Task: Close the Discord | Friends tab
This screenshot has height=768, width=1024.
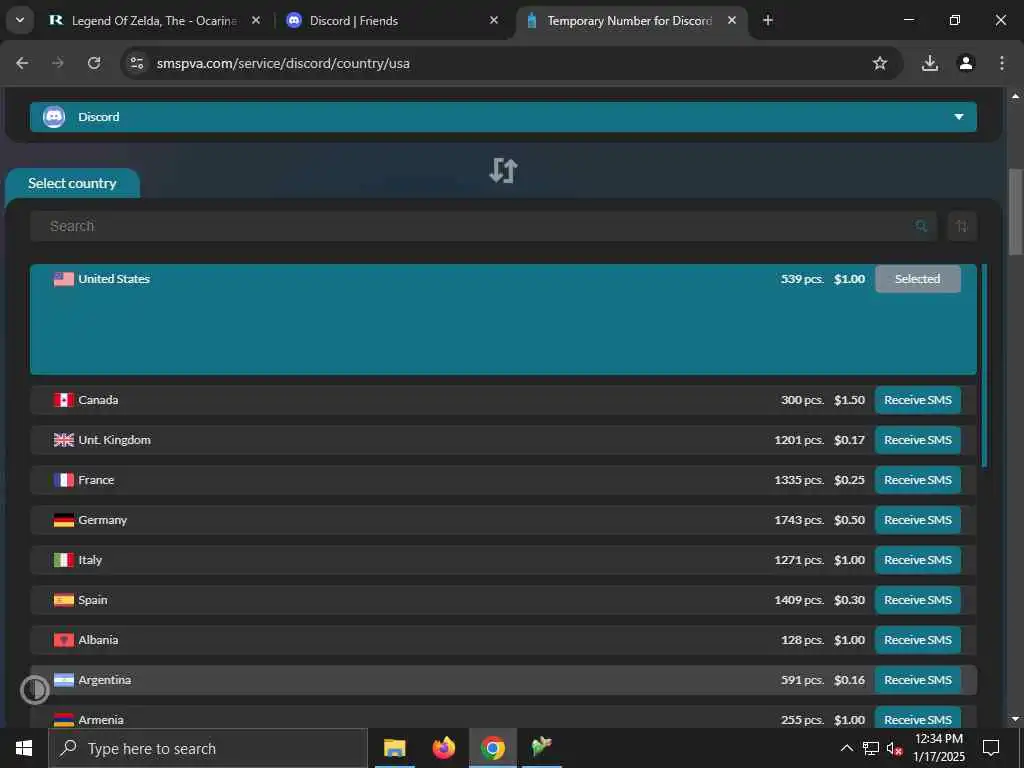Action: pos(494,21)
